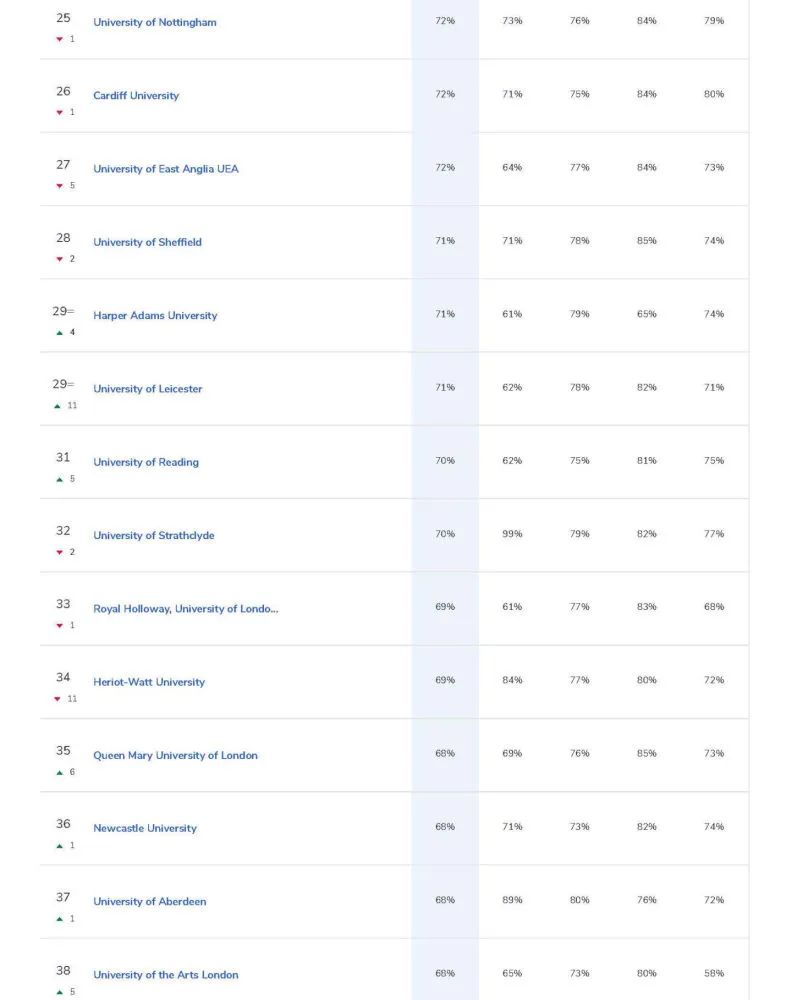Viewport: 792px width, 1000px height.
Task: Click Heriot-Watt University link
Action: point(149,682)
